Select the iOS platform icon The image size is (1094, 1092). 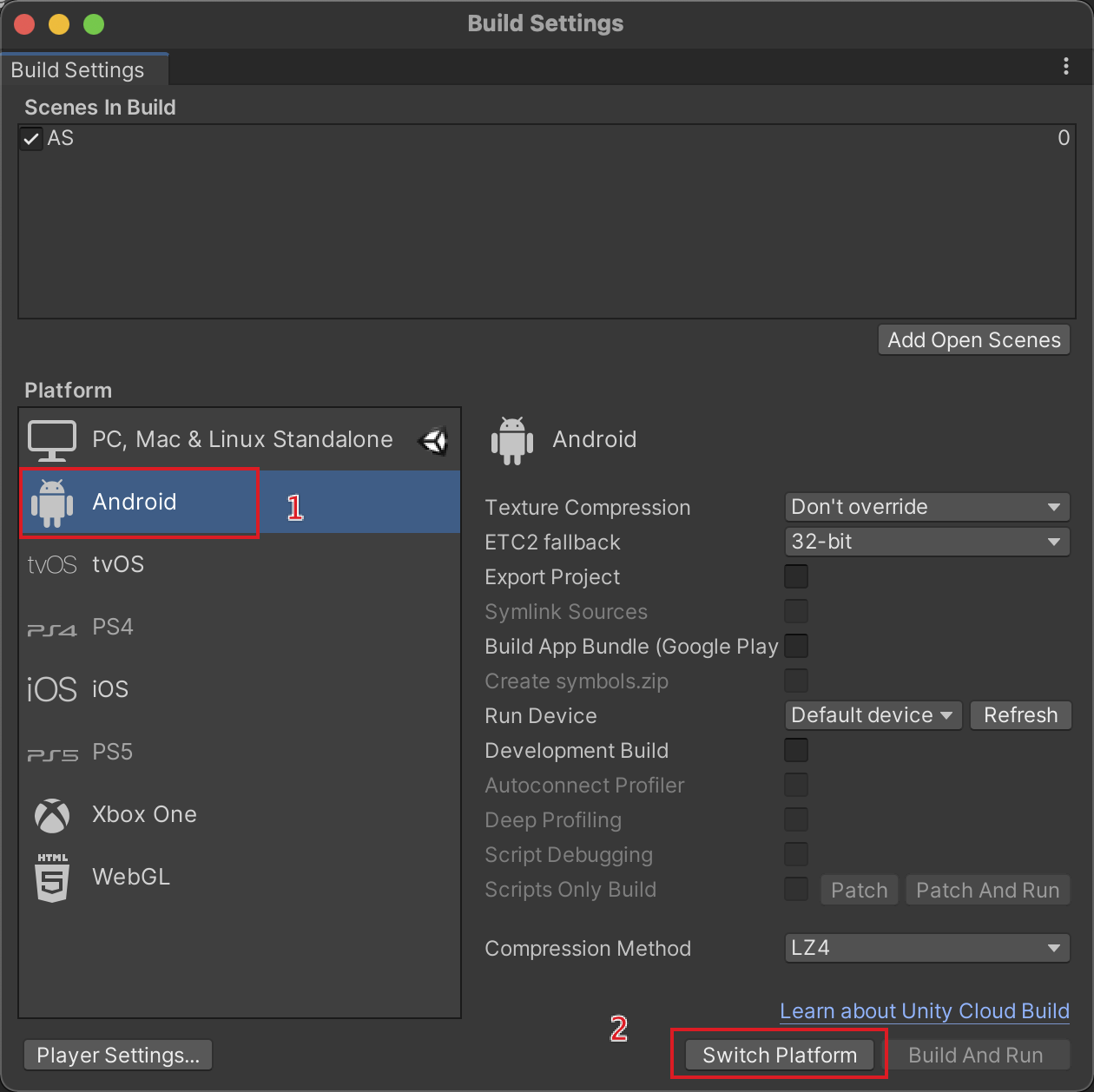tap(52, 690)
